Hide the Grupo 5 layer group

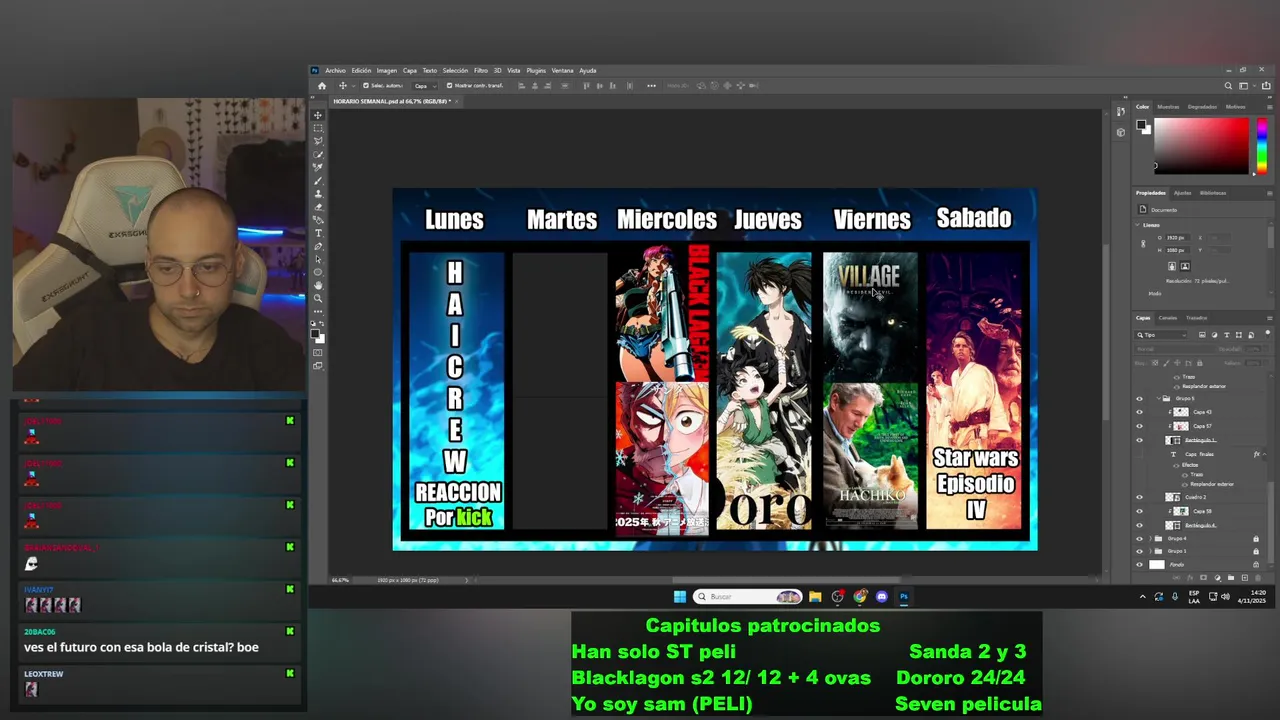pyautogui.click(x=1139, y=398)
